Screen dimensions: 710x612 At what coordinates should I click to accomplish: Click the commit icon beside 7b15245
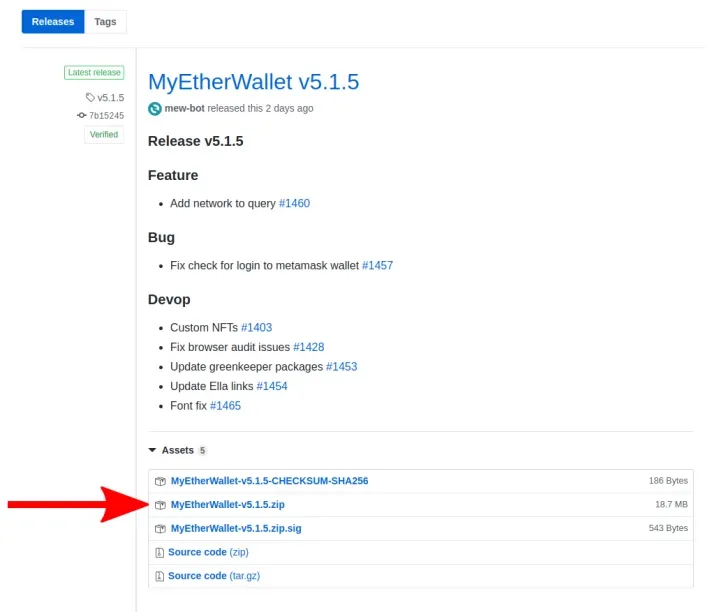[82, 115]
